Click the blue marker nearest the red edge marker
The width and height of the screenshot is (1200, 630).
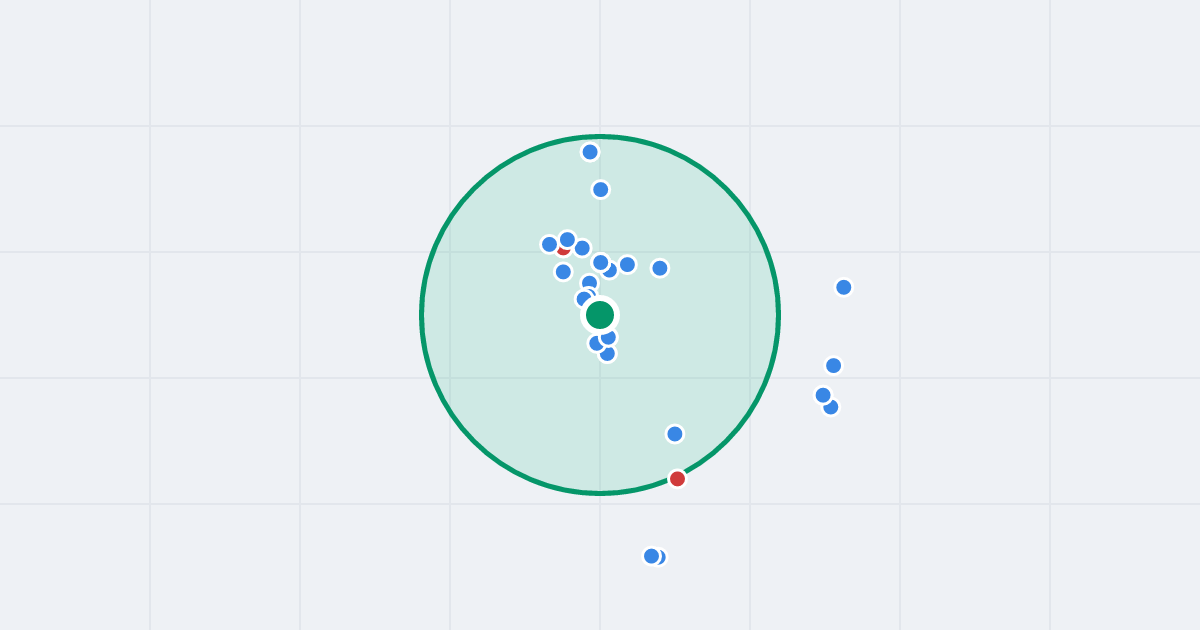[x=675, y=434]
